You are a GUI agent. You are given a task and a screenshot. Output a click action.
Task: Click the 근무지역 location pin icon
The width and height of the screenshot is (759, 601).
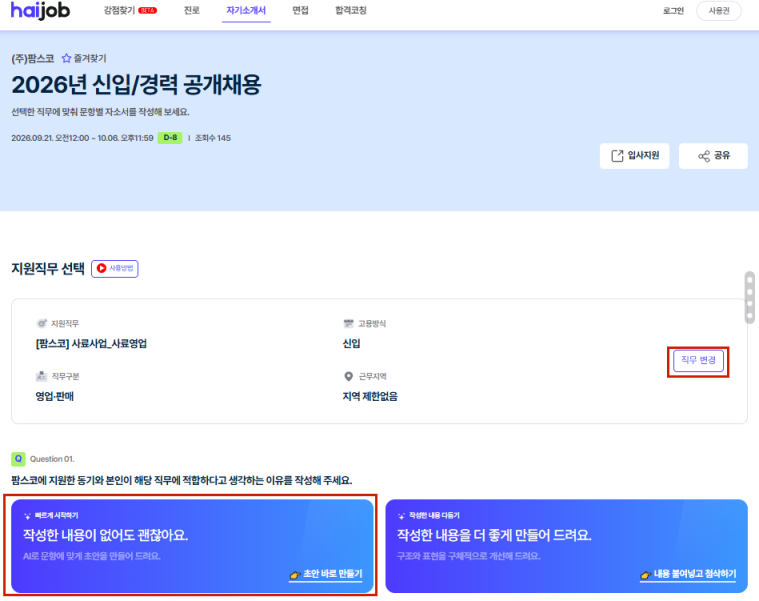point(349,376)
